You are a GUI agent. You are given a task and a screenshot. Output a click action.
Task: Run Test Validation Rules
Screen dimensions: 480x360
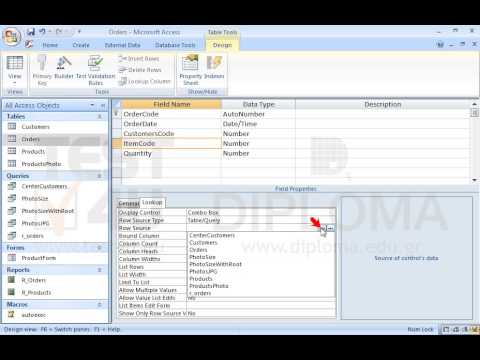(x=95, y=71)
